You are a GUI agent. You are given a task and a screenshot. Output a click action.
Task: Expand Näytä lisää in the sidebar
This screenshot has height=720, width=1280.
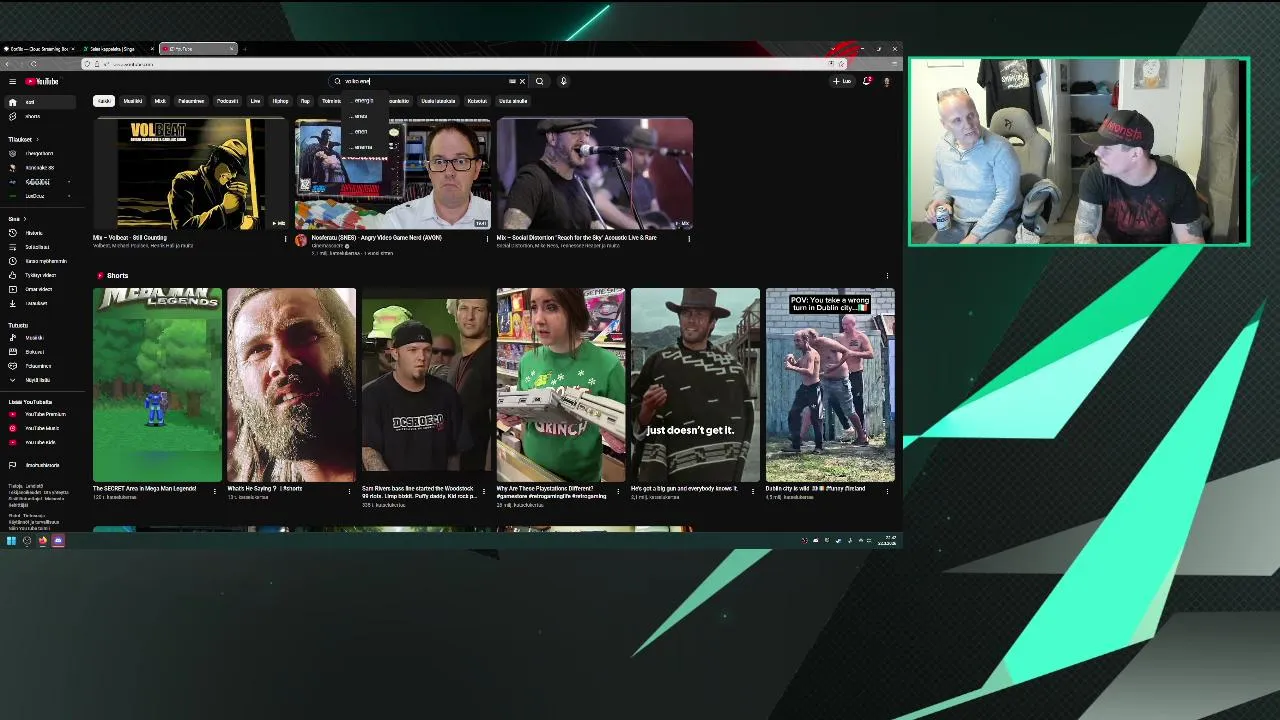pyautogui.click(x=40, y=380)
